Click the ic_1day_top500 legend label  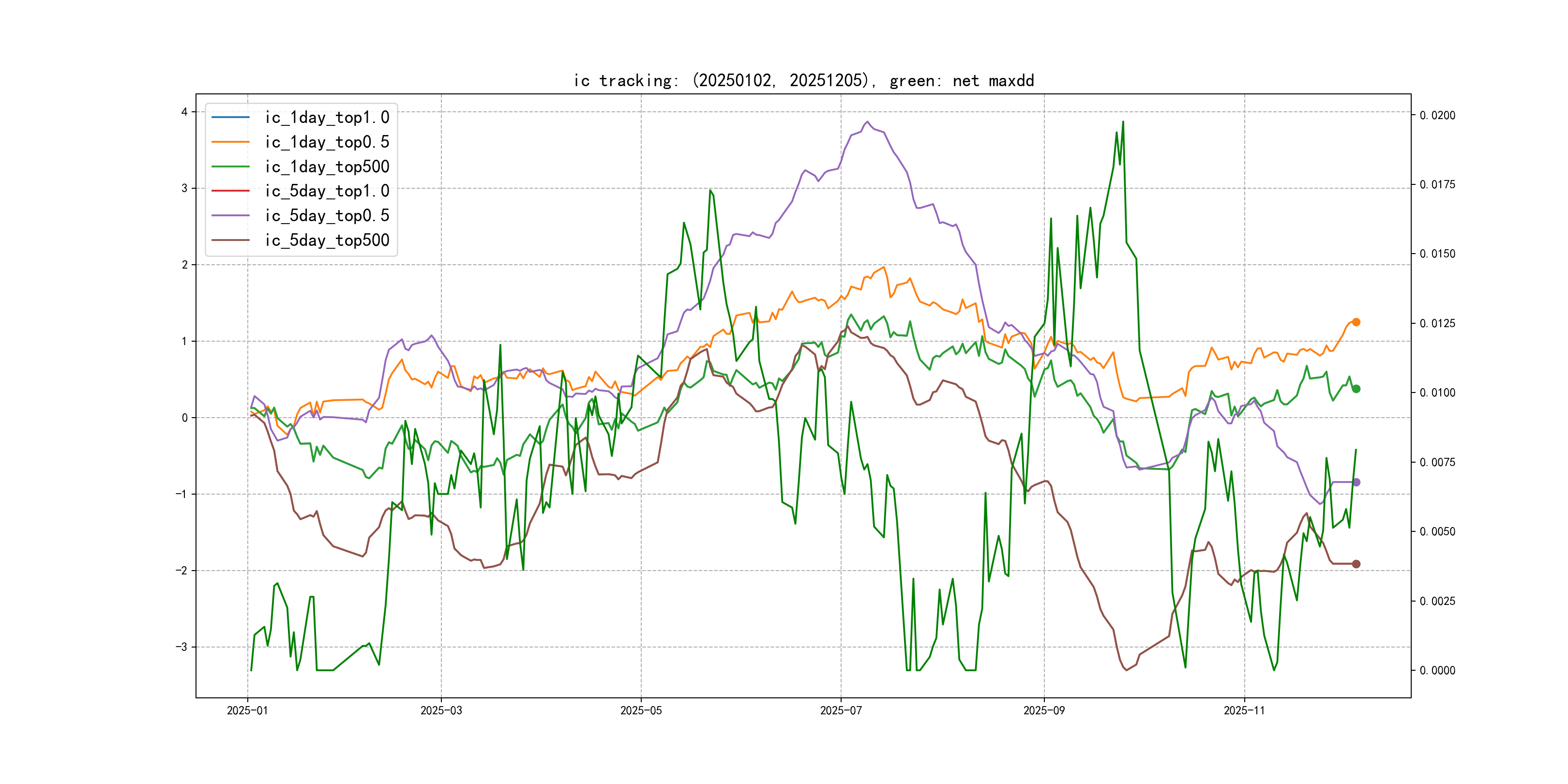pos(327,166)
